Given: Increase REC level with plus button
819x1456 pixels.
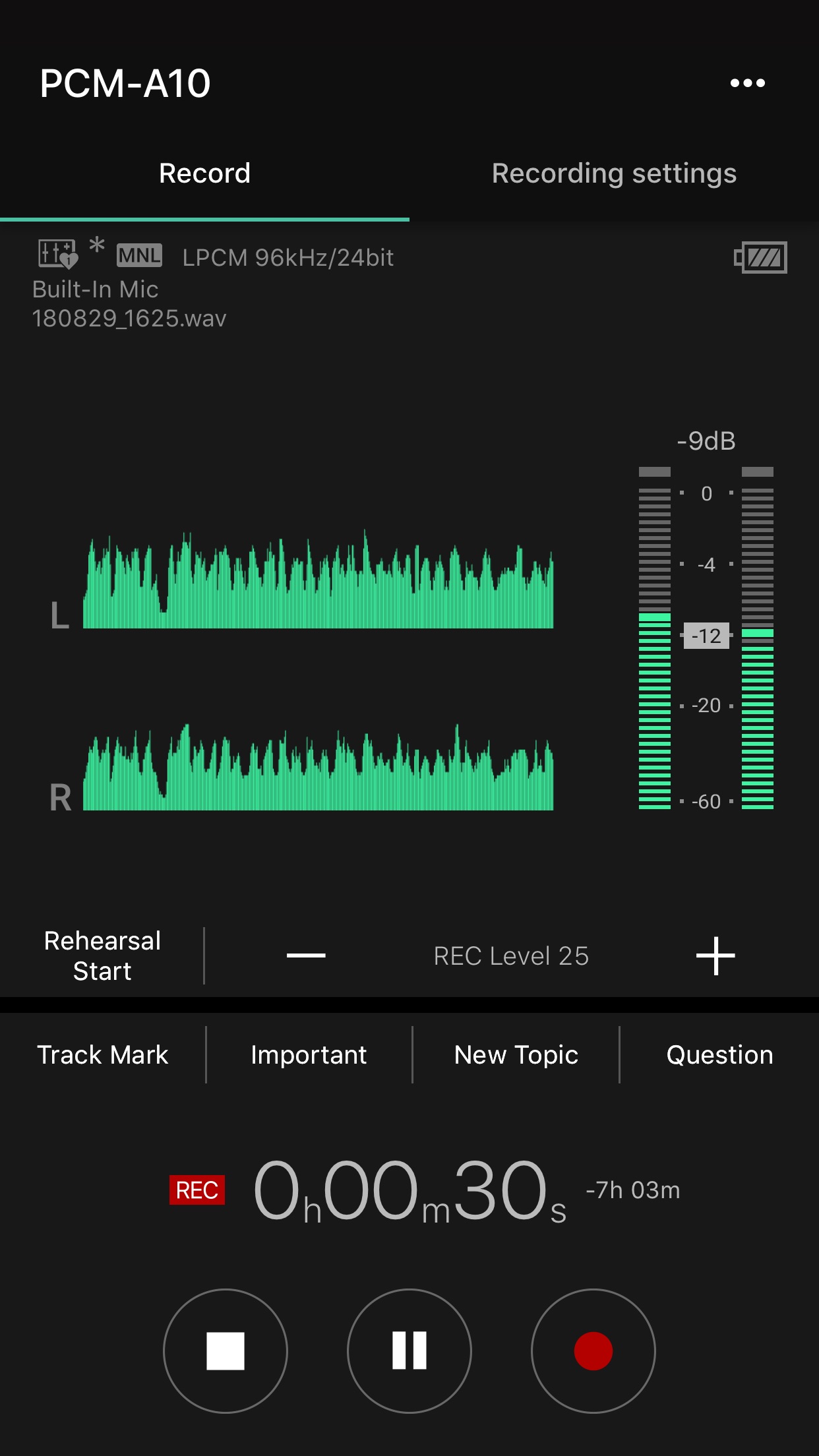Looking at the screenshot, I should pyautogui.click(x=715, y=956).
